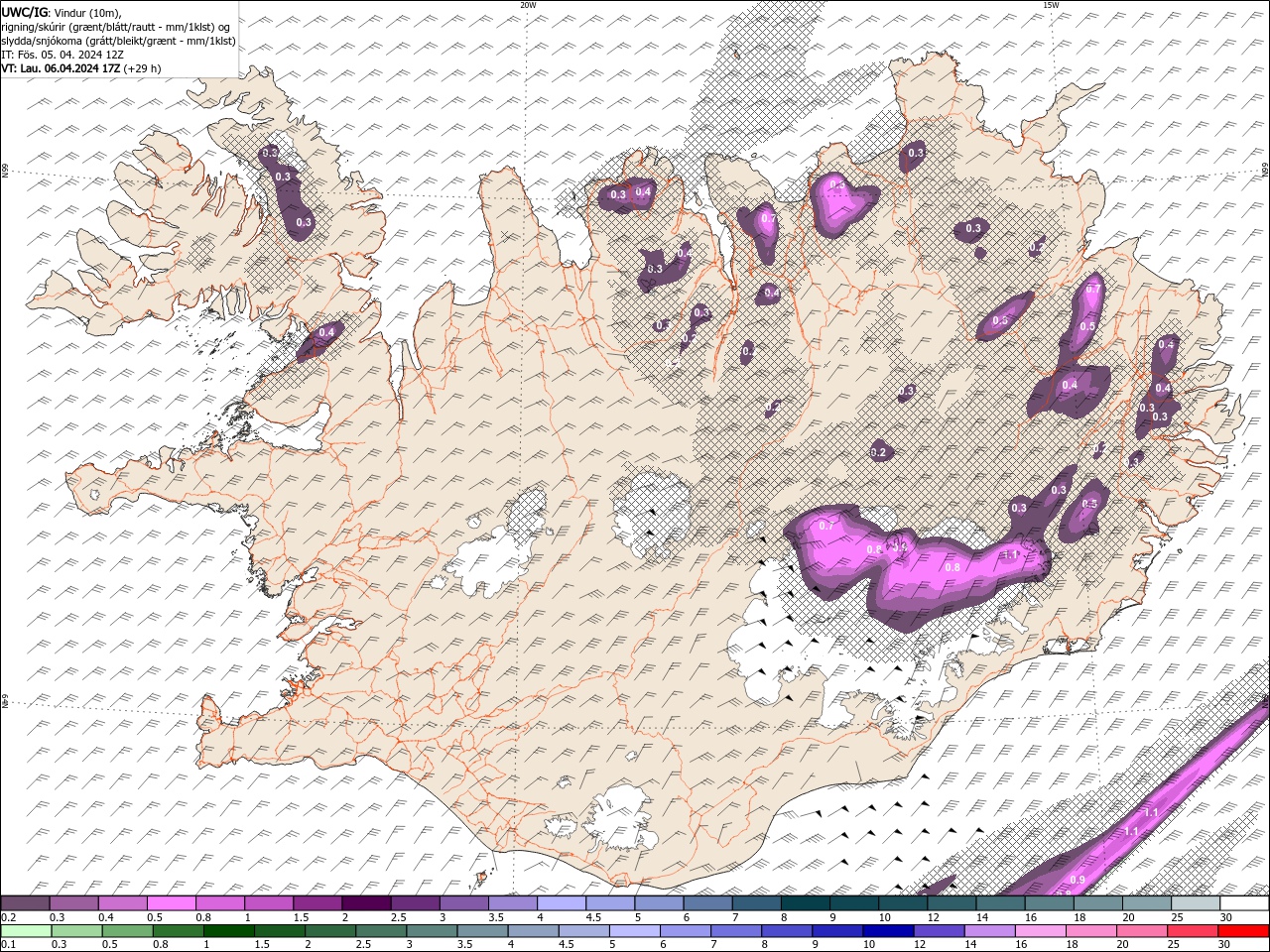Click the '15W' longitude label

(1051, 5)
